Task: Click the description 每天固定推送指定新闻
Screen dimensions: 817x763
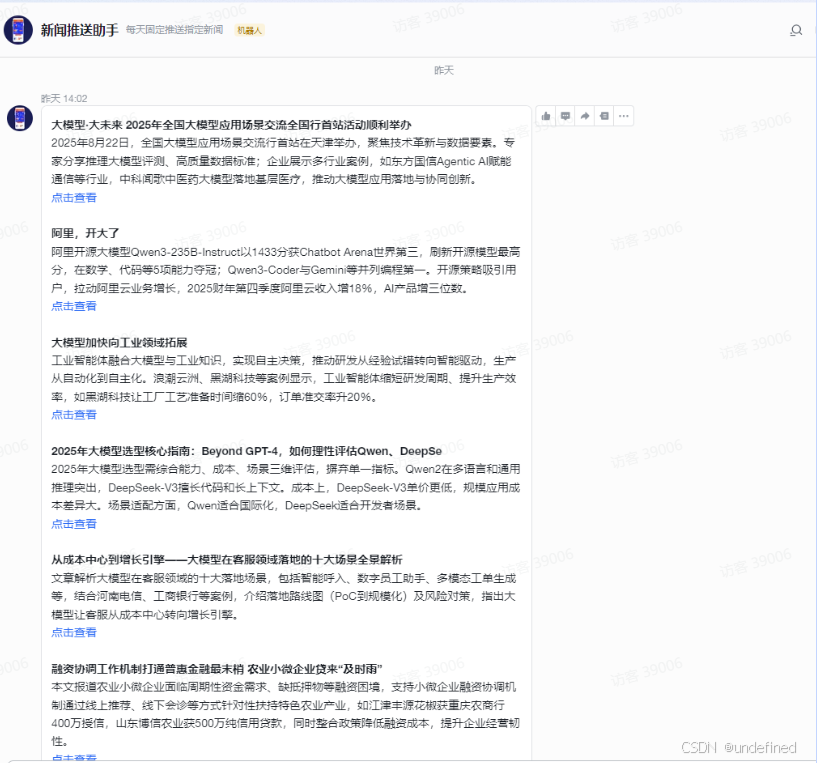Action: coord(175,30)
